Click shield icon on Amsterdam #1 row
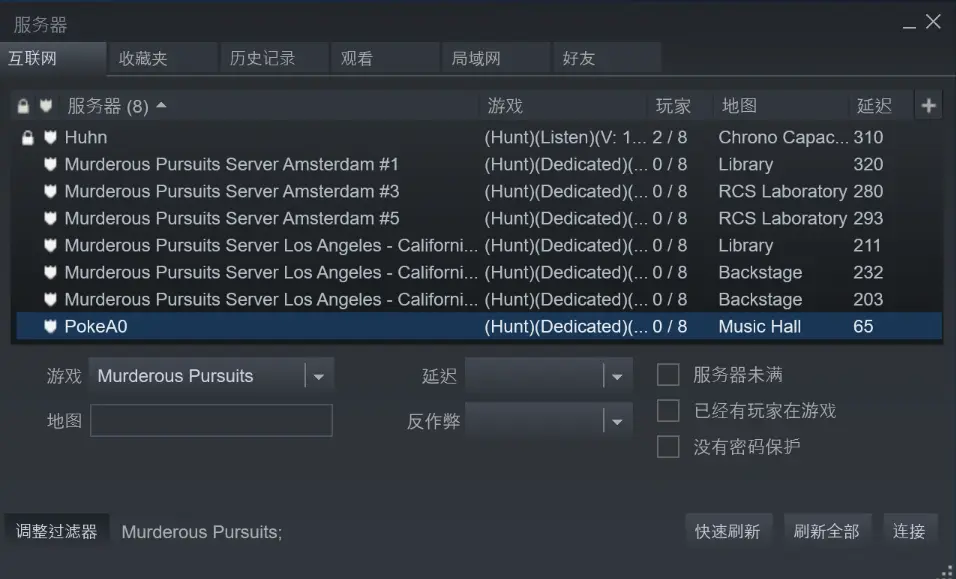Viewport: 956px width, 579px height. [x=50, y=164]
